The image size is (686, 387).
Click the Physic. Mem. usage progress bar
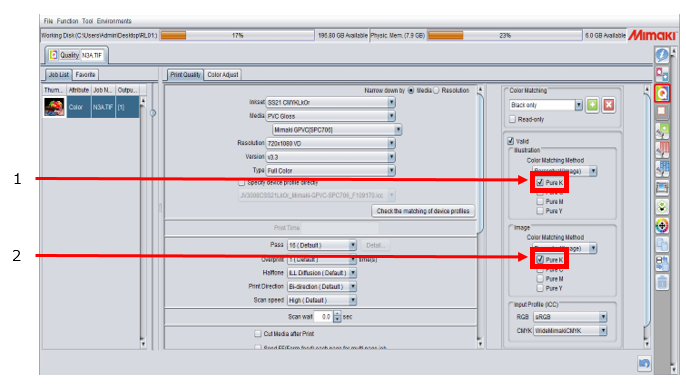pyautogui.click(x=505, y=35)
